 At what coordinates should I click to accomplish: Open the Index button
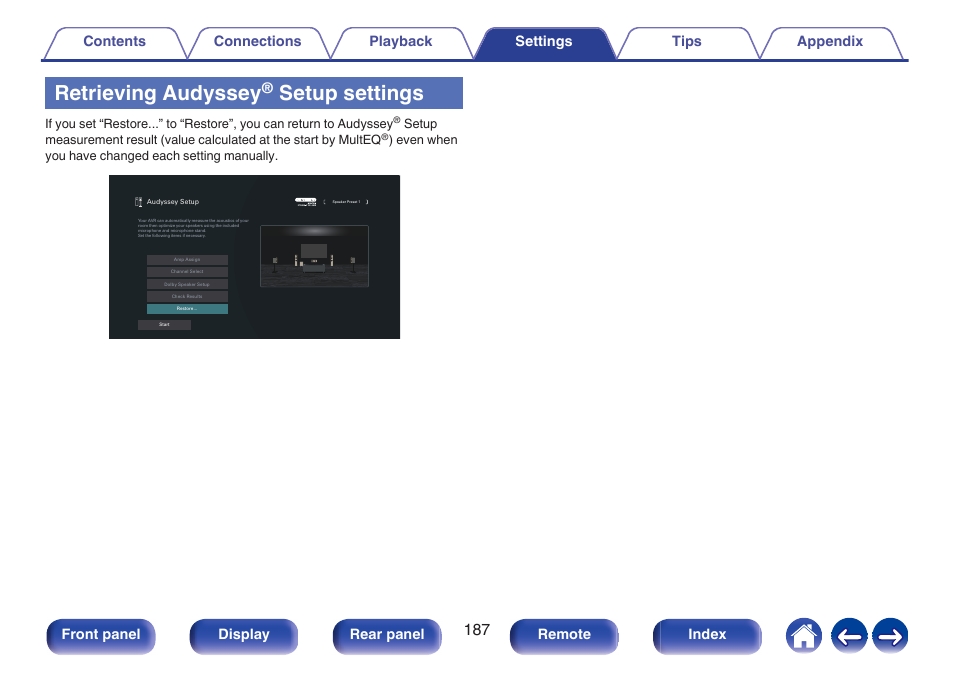click(x=707, y=636)
